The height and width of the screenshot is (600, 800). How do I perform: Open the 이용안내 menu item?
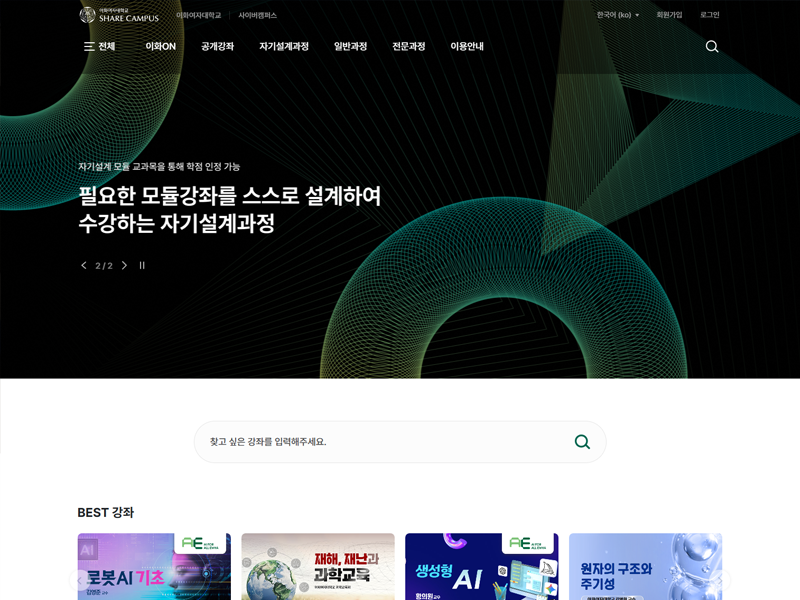[x=466, y=46]
